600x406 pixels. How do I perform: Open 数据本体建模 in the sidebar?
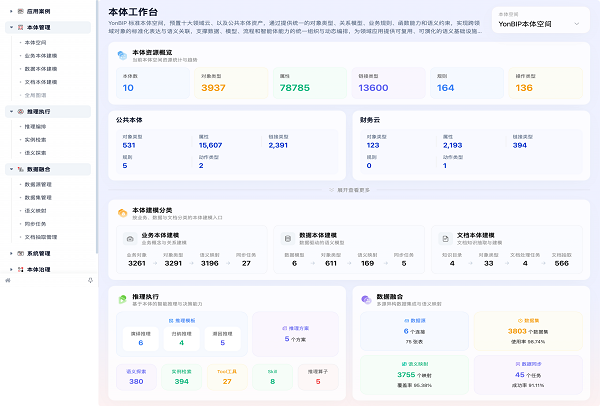41,69
